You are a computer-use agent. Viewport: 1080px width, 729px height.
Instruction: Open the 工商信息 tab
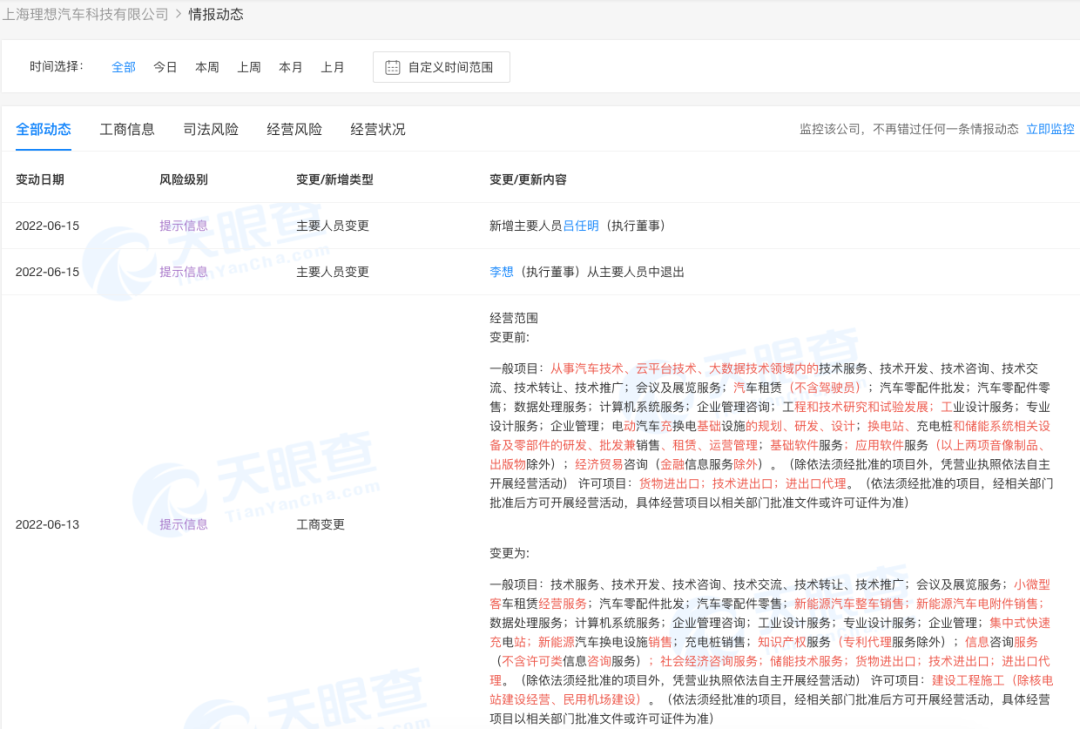(x=127, y=129)
